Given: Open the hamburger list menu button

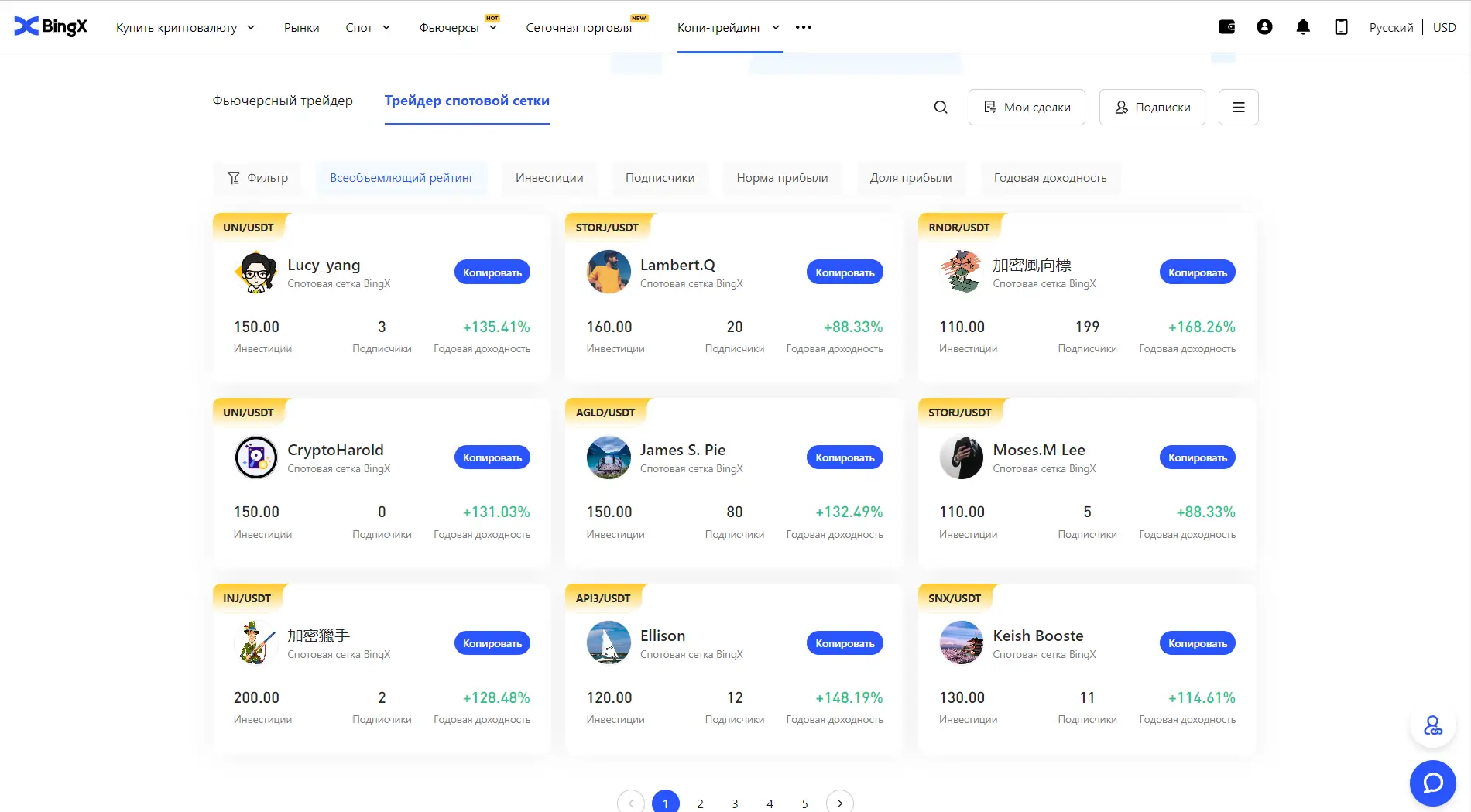Looking at the screenshot, I should (x=1238, y=108).
